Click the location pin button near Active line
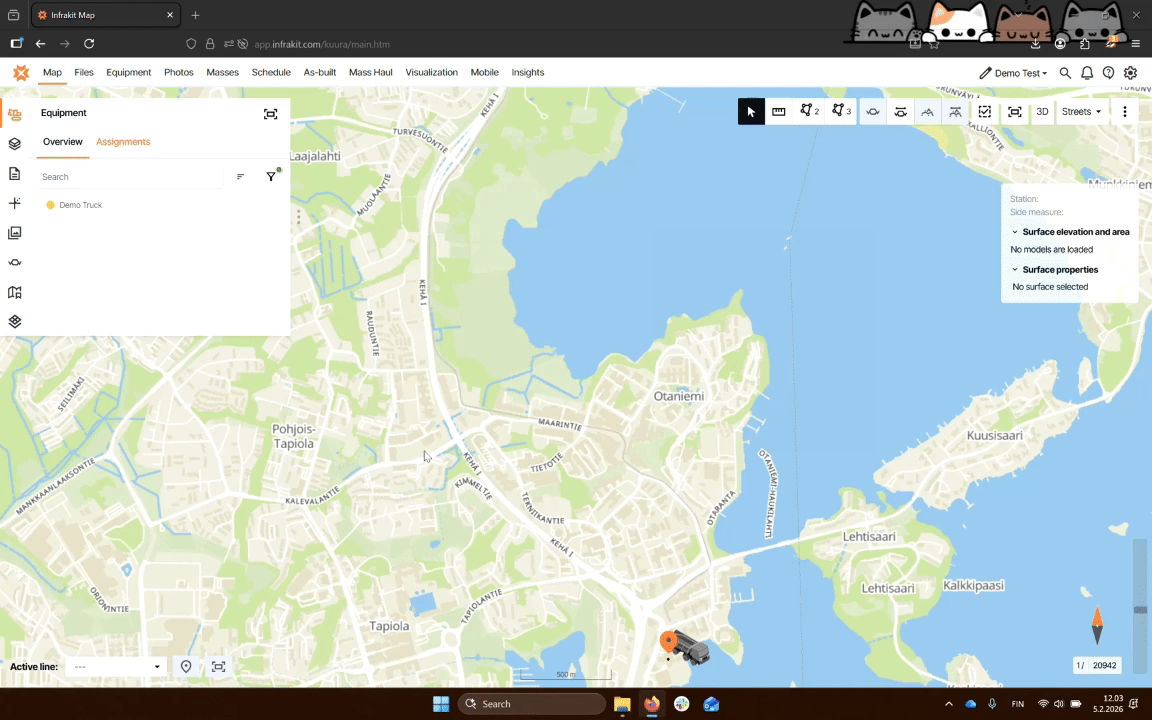1152x720 pixels. pyautogui.click(x=186, y=666)
